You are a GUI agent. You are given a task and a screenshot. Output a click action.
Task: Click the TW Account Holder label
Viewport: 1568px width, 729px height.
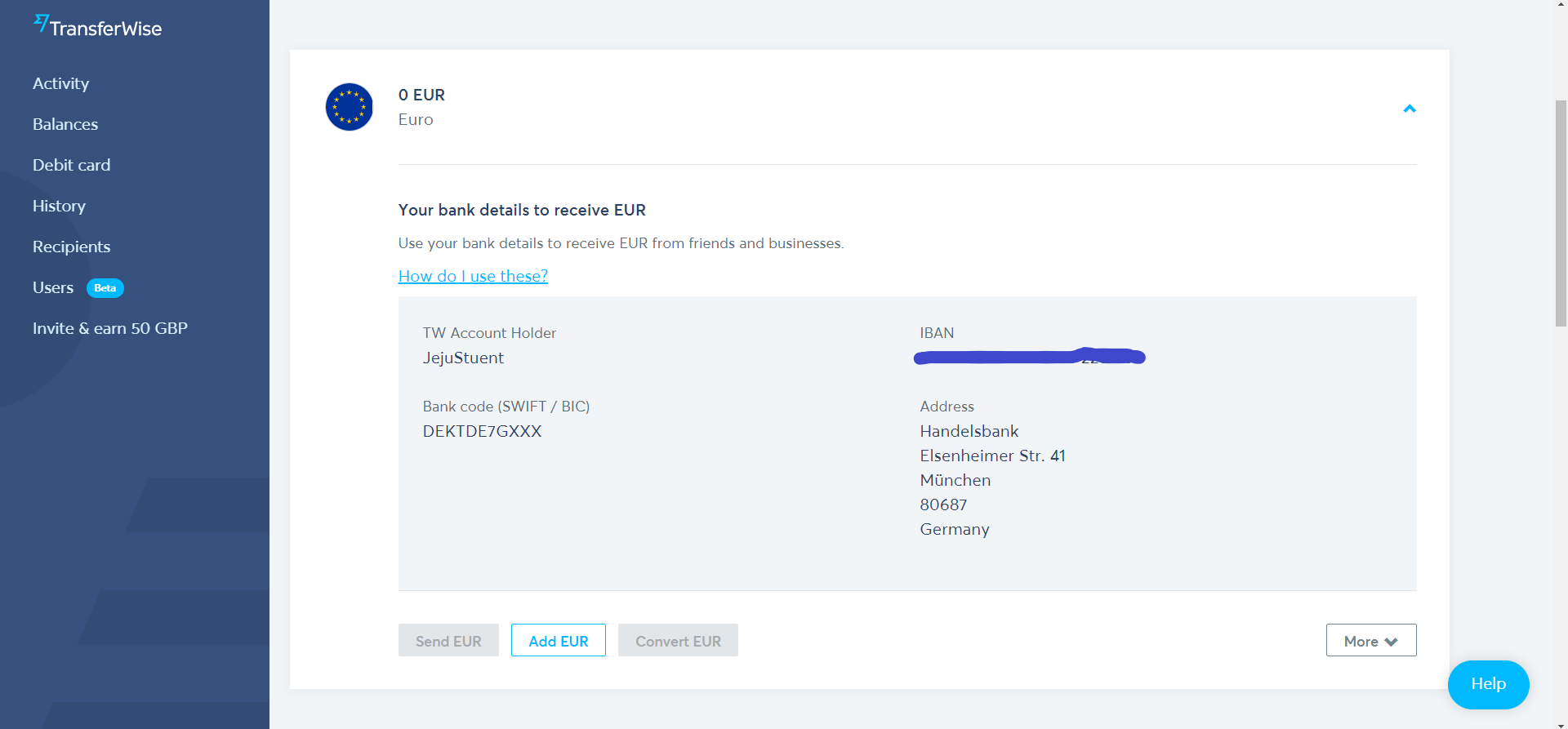pyautogui.click(x=489, y=333)
